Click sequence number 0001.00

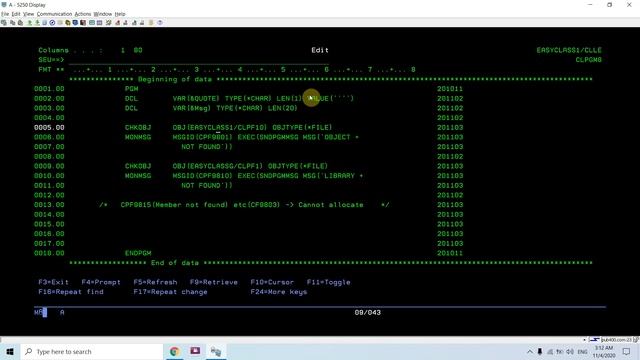(49, 89)
